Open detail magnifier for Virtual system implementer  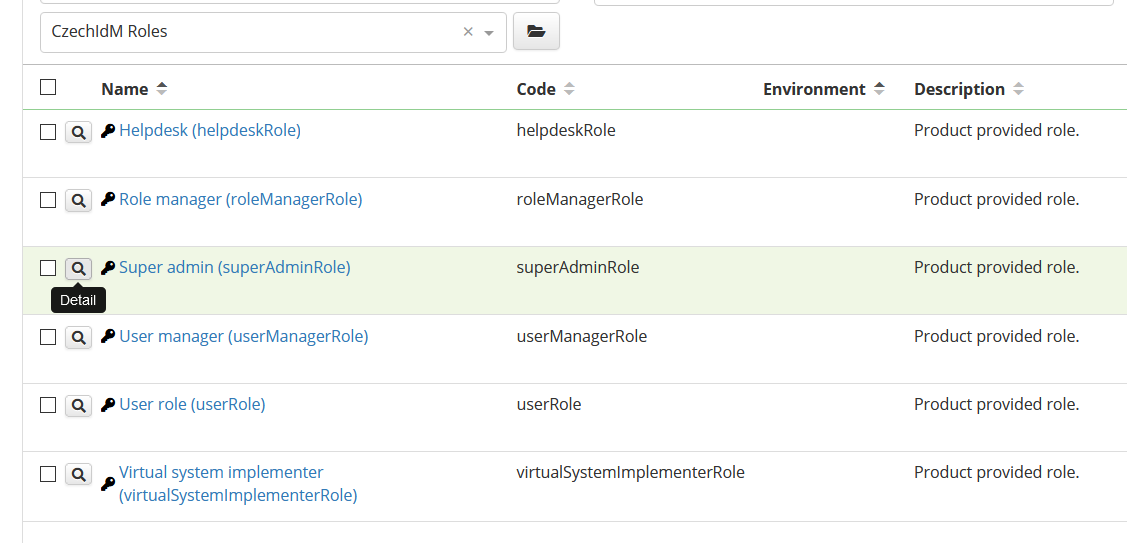(x=78, y=474)
